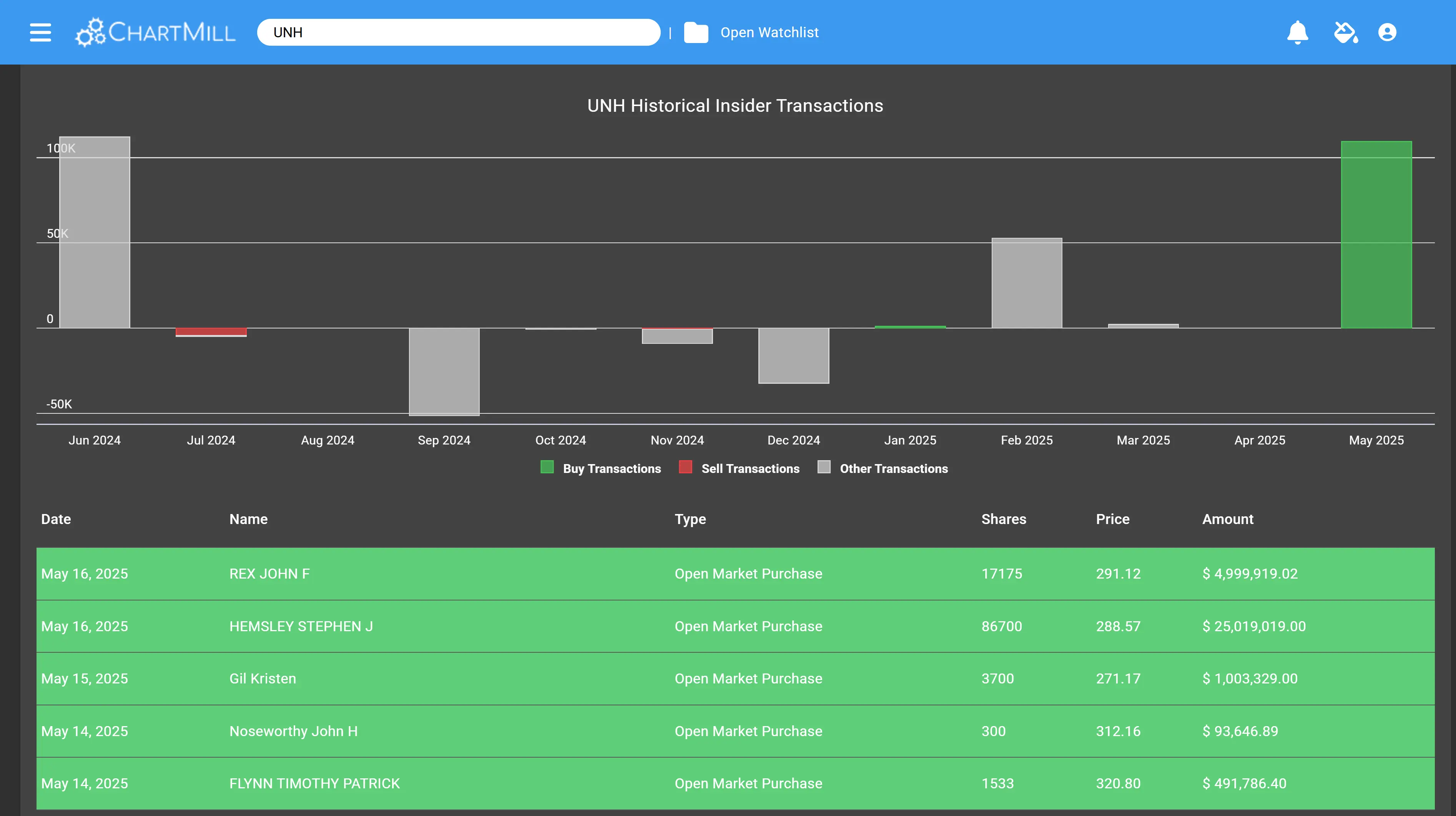Click the name HEMSLEY STEPHEN J

pos(301,626)
